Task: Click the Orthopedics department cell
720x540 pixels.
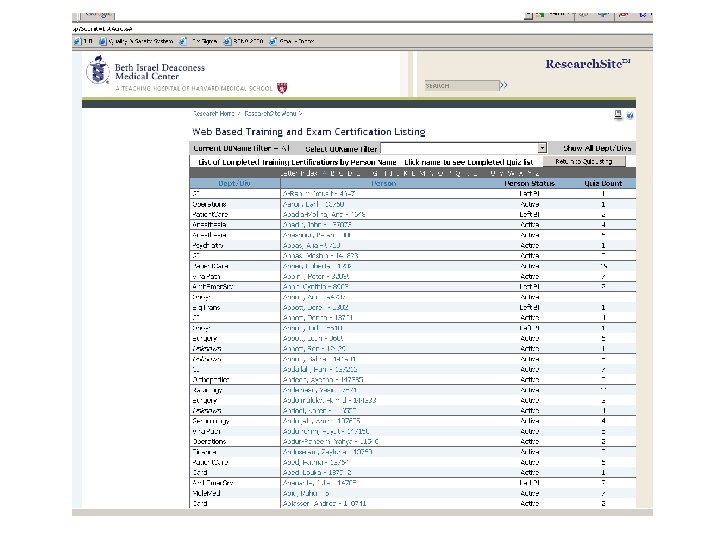Action: (210, 380)
